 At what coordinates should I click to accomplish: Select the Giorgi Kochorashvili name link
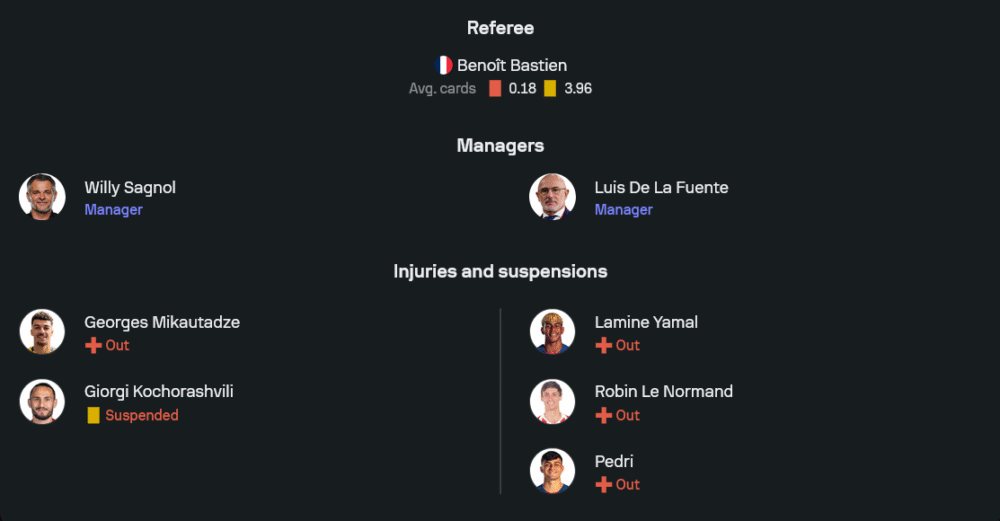click(x=158, y=391)
